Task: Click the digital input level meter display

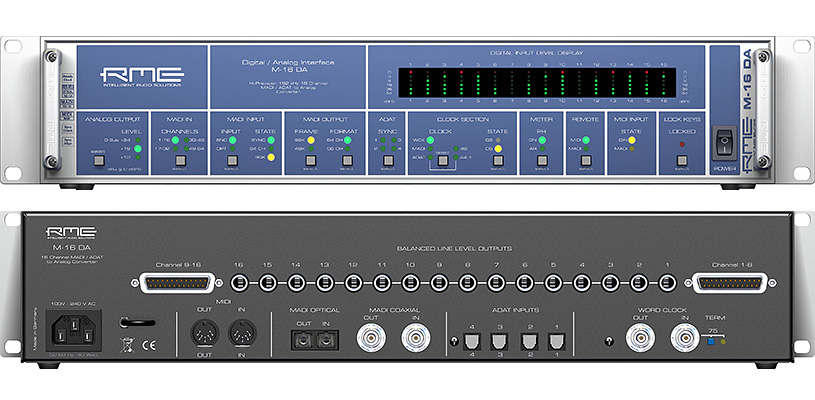Action: tap(537, 82)
